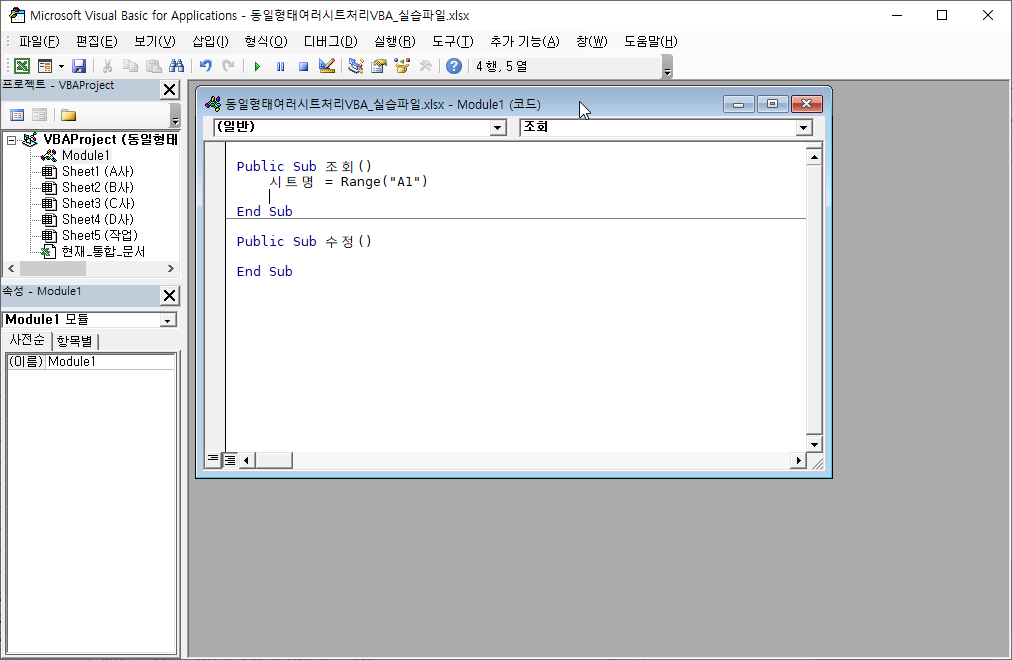Maximize the Module1 code window
This screenshot has width=1012, height=660.
tap(772, 104)
